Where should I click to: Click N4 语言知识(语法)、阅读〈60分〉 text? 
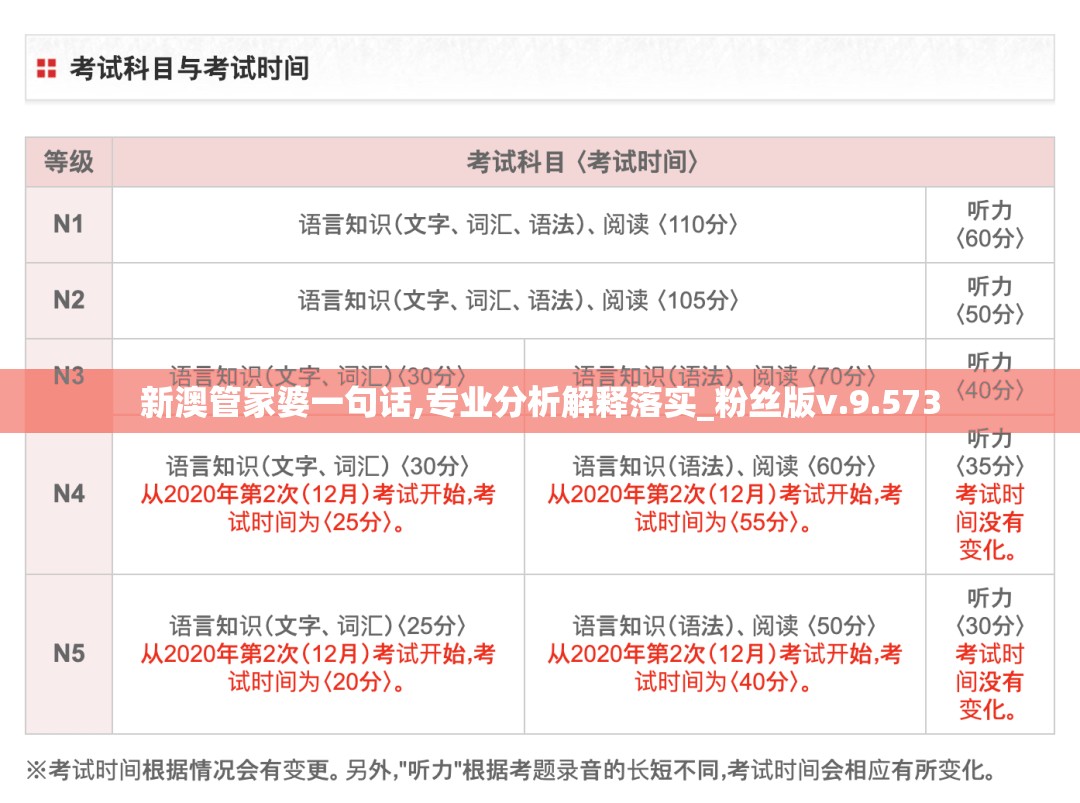725,466
